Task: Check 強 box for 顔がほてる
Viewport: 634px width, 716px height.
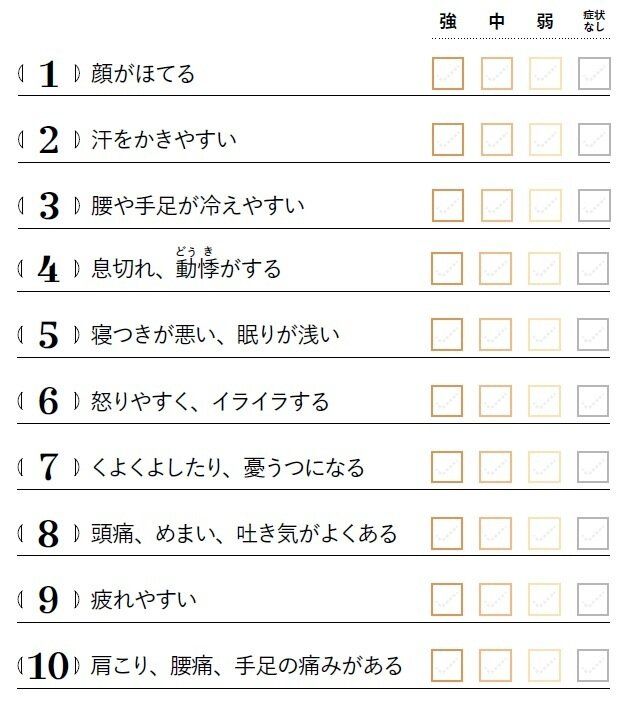Action: 448,74
